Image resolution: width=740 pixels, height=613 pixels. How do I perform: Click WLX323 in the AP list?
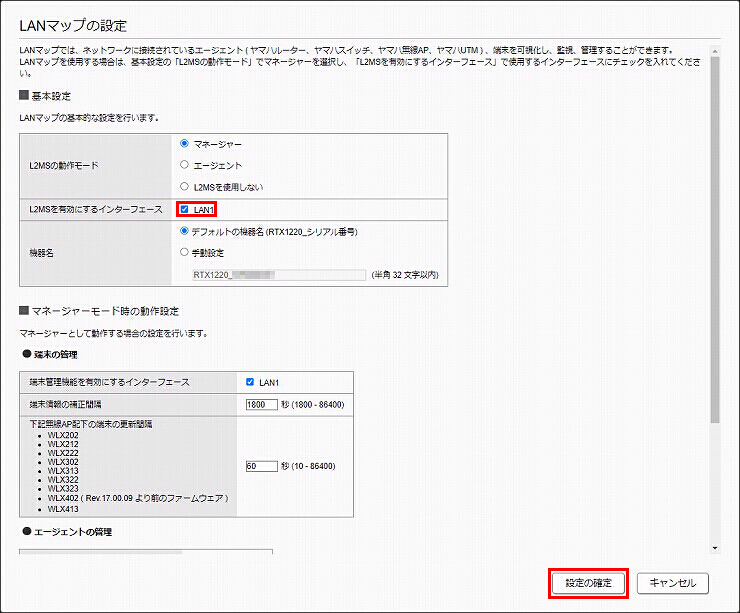(63, 488)
